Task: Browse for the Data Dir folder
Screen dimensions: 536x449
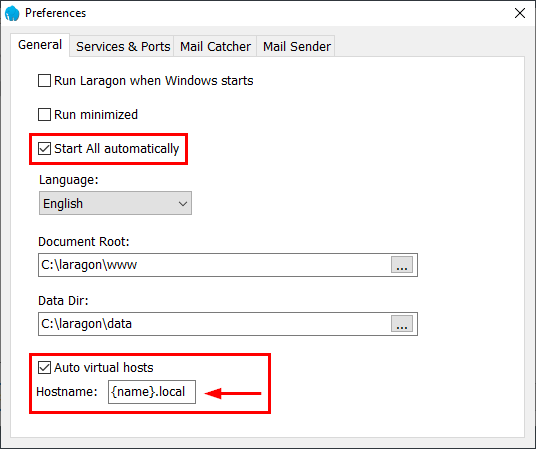Action: coord(402,324)
